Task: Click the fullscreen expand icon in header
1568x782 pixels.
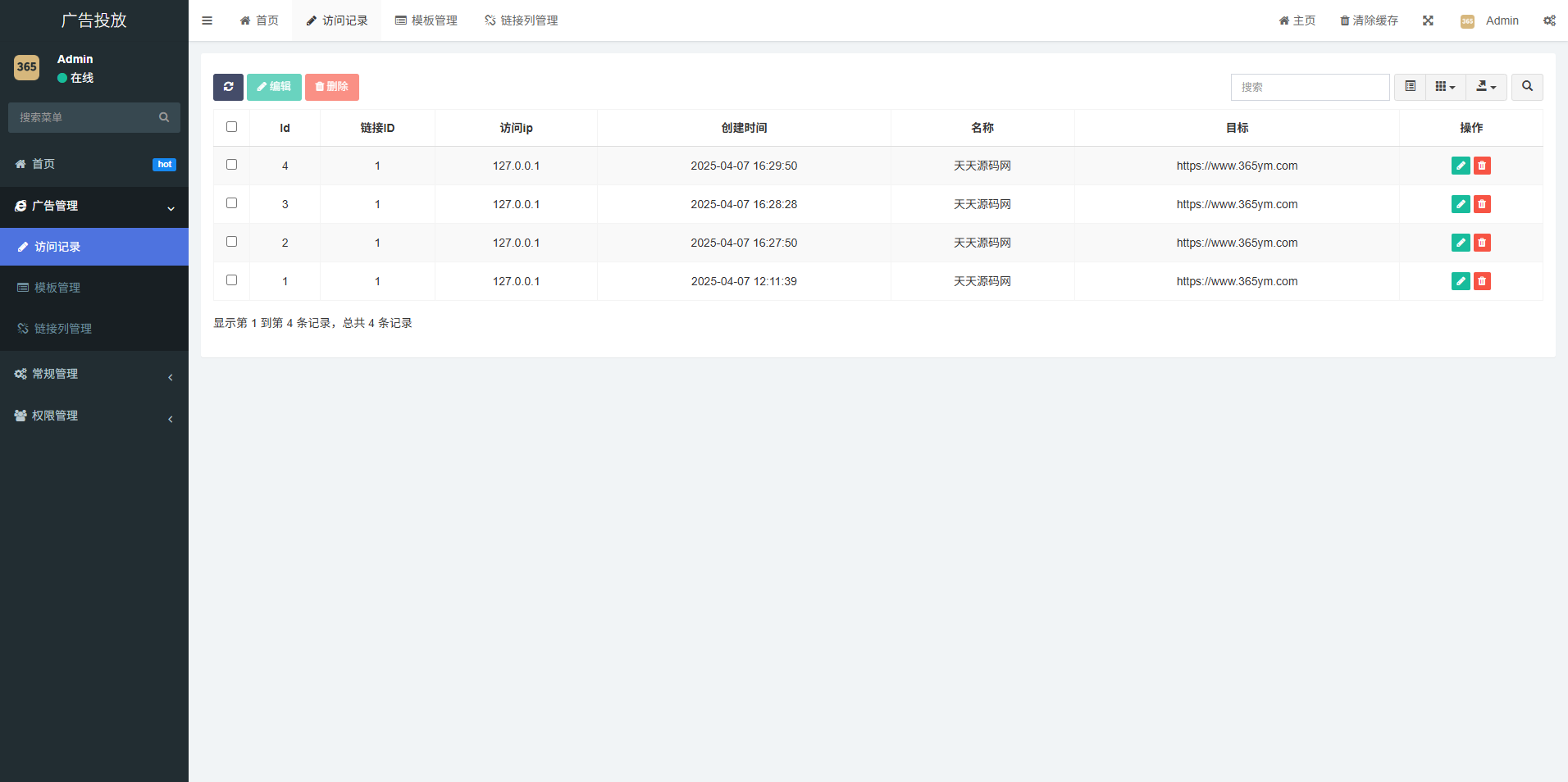Action: point(1428,20)
